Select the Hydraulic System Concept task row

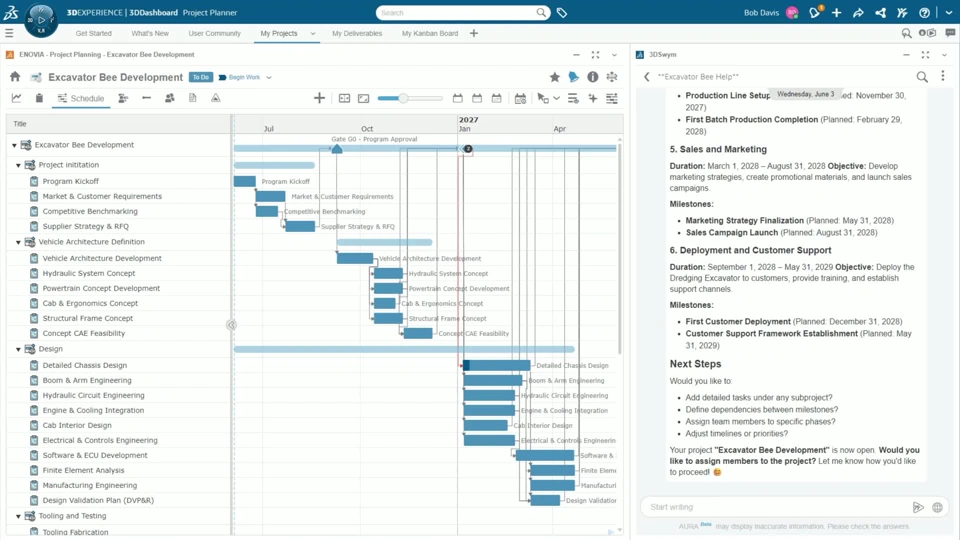tap(119, 274)
